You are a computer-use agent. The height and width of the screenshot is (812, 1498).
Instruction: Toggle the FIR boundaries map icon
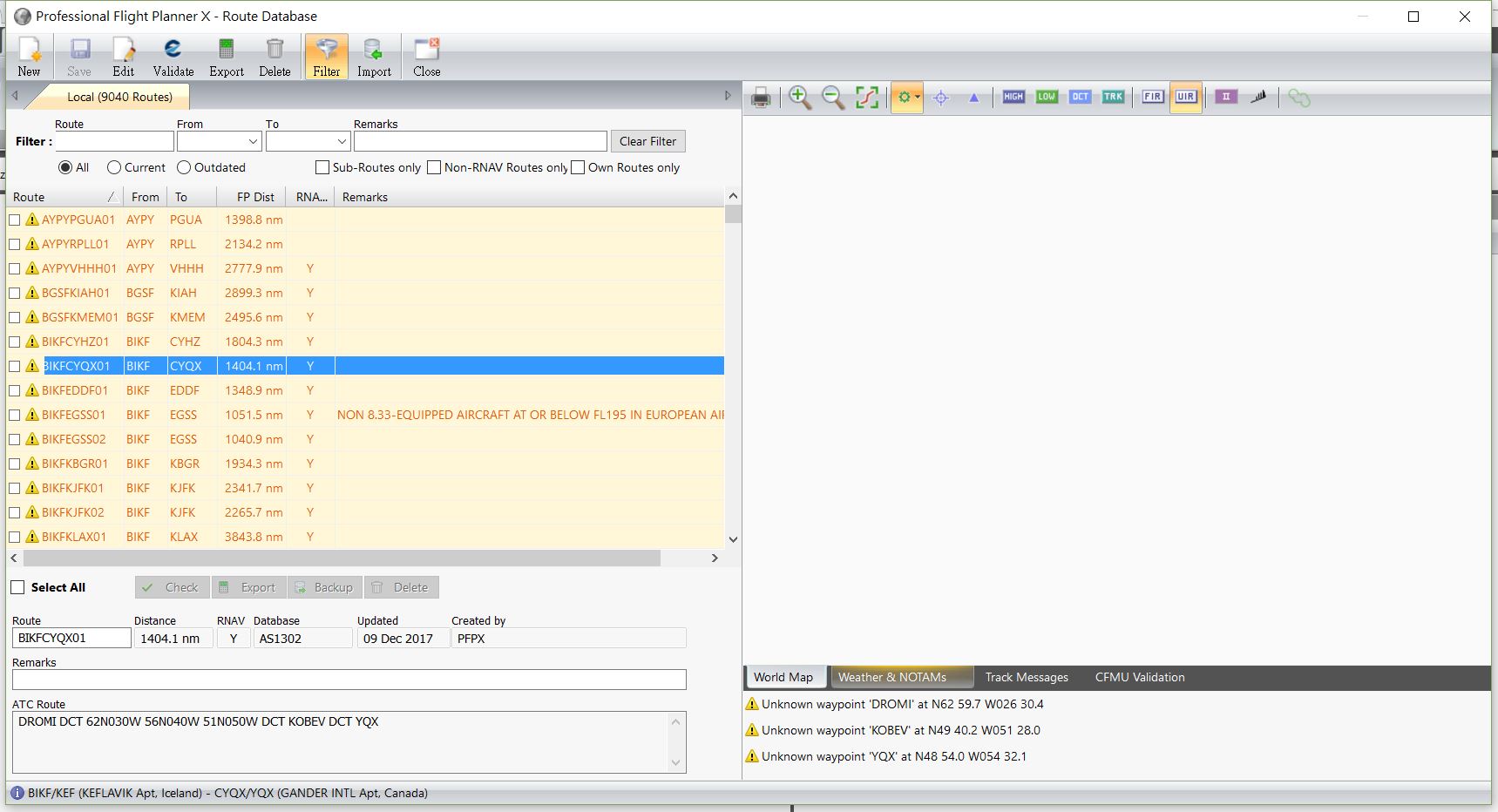click(x=1153, y=97)
